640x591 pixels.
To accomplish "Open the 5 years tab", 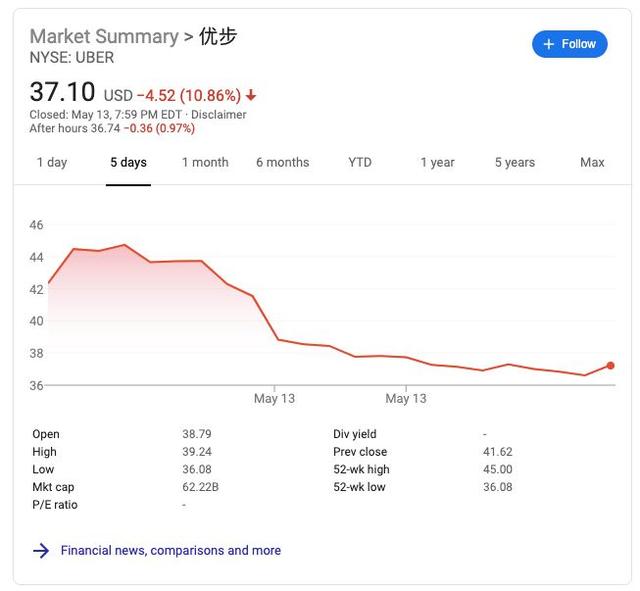I will (515, 162).
